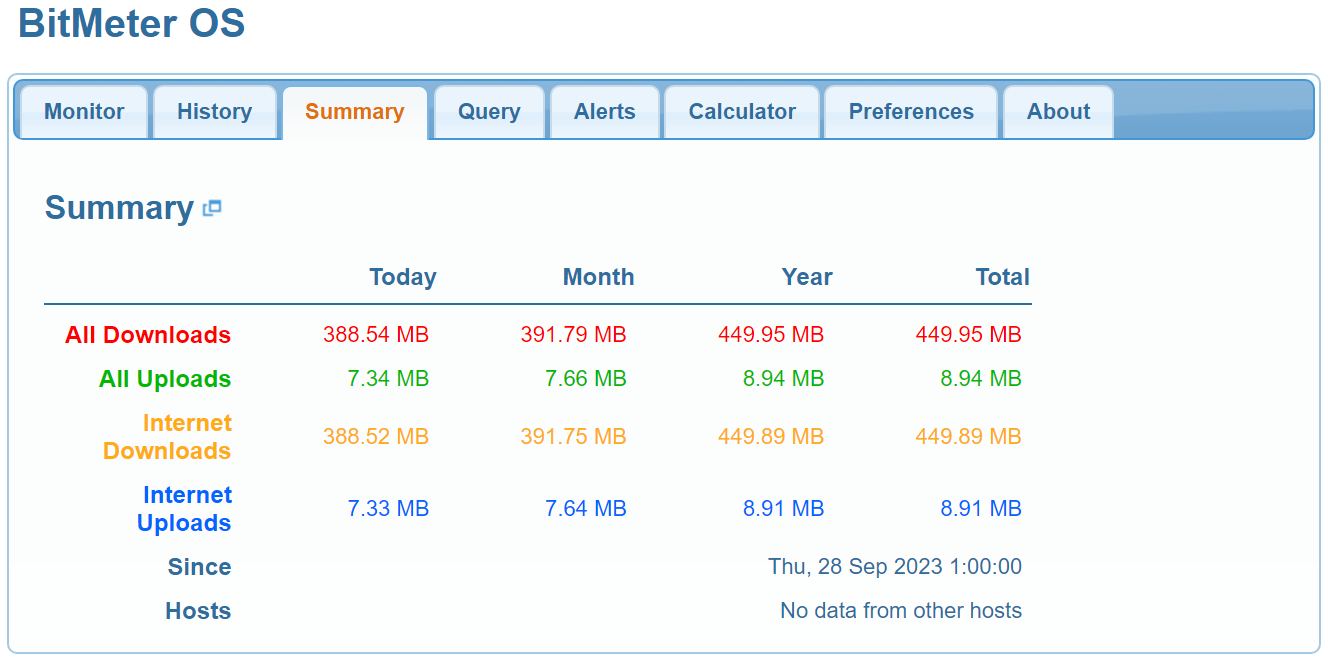
Task: Click the Year column header
Action: (807, 277)
